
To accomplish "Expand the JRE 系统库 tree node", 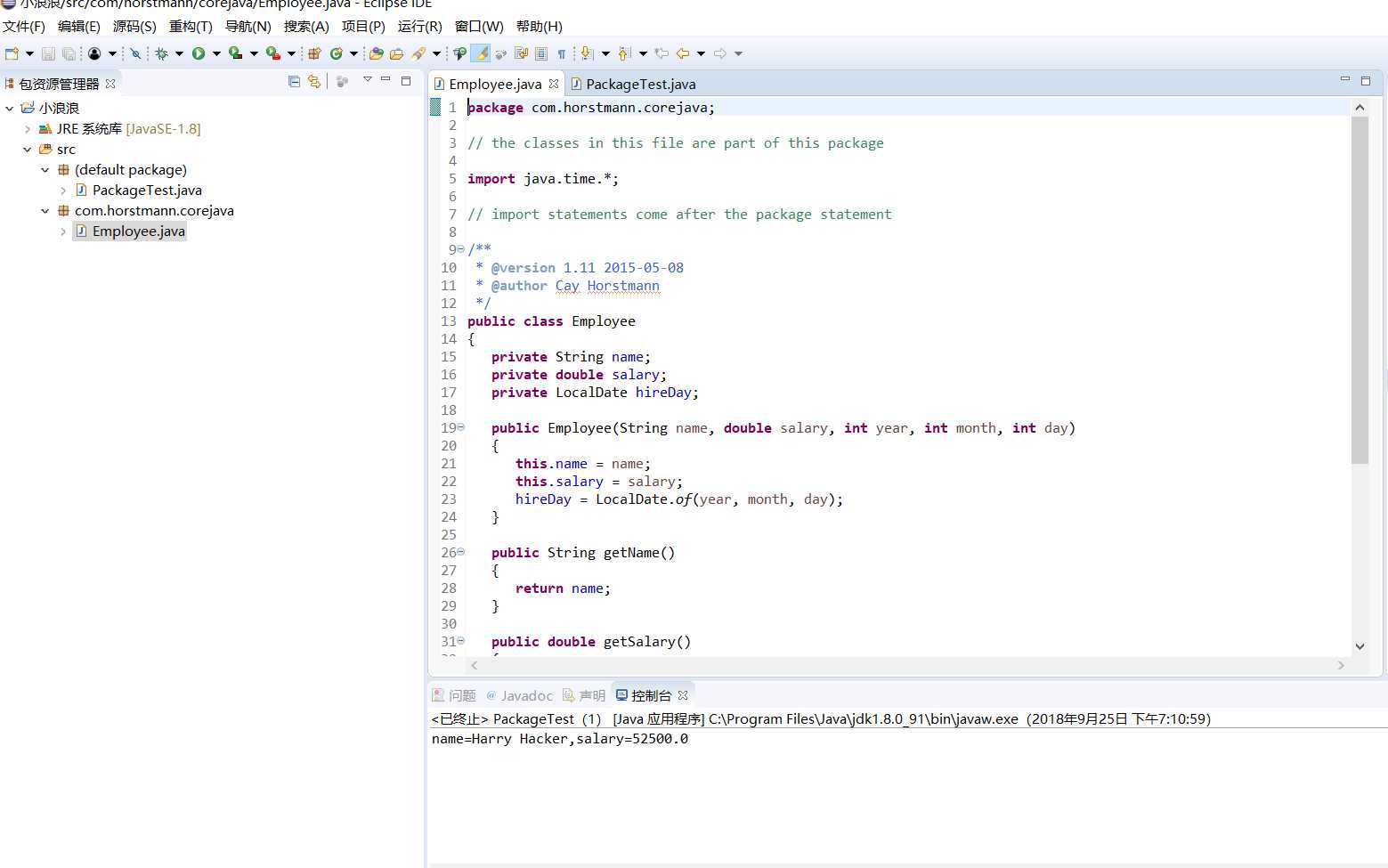I will tap(28, 129).
